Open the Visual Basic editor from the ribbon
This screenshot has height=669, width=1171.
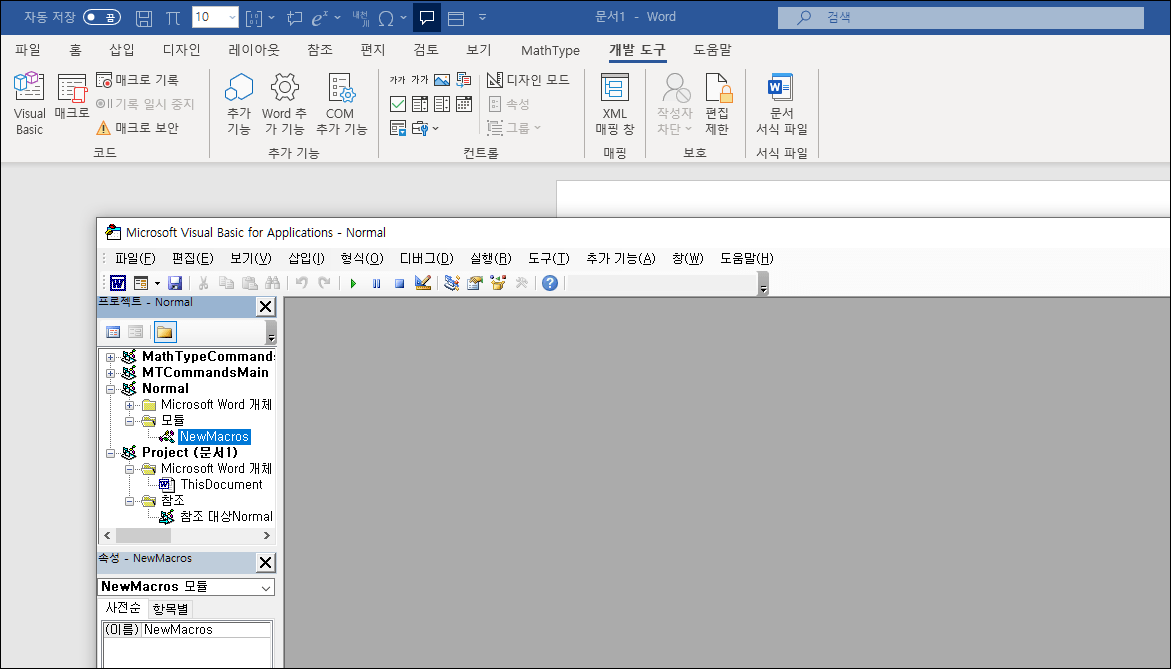click(x=29, y=104)
